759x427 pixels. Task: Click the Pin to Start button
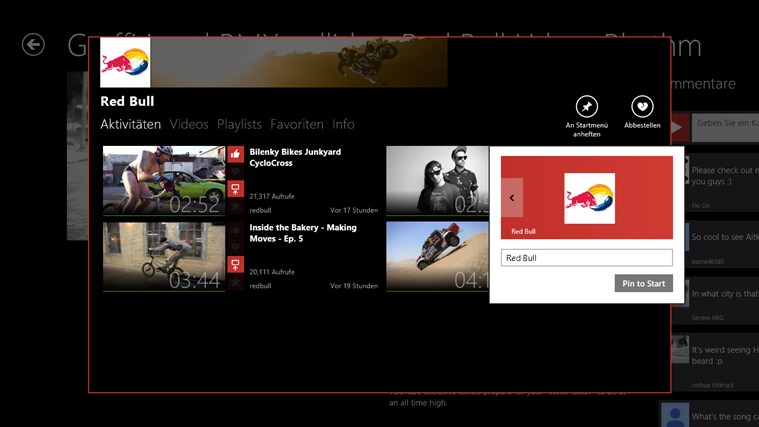pos(643,283)
